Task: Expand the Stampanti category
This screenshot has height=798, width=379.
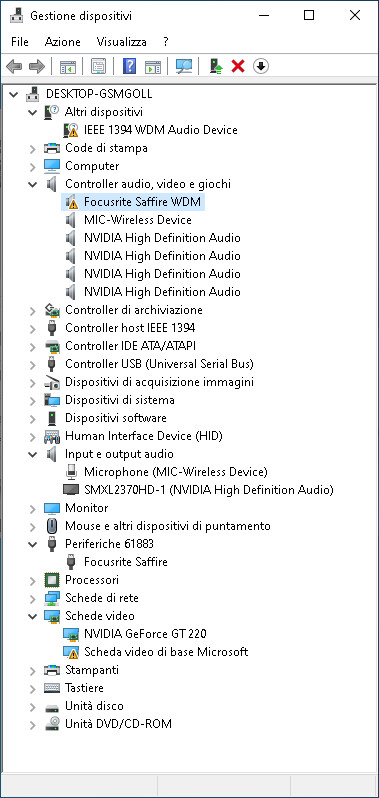Action: tap(33, 670)
